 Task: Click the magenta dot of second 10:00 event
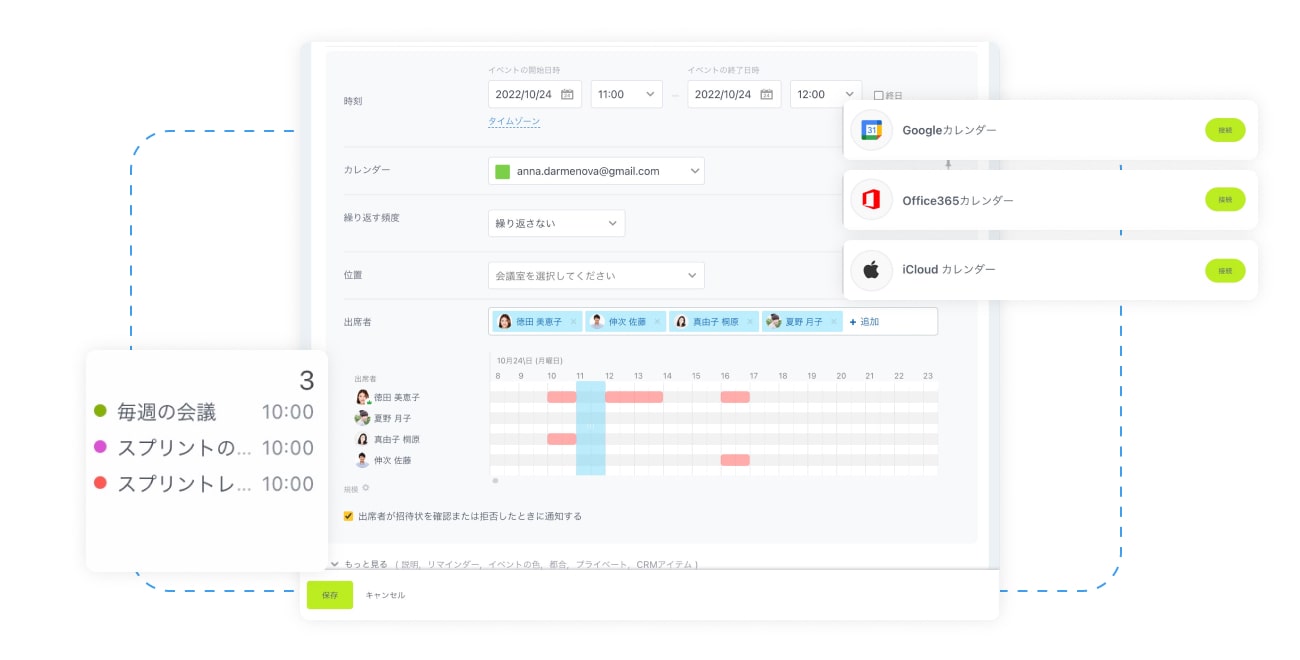(x=100, y=447)
